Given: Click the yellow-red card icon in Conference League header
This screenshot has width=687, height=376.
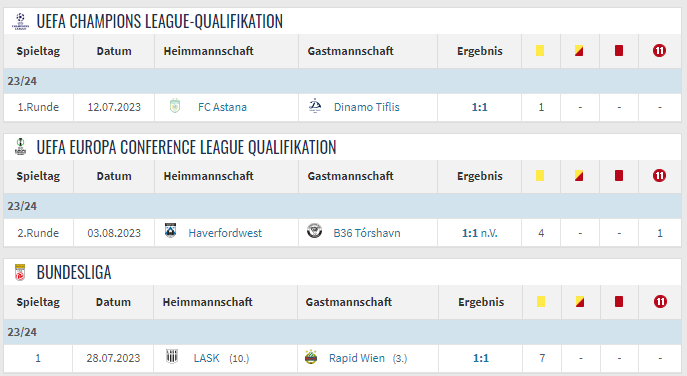Looking at the screenshot, I should tap(579, 176).
